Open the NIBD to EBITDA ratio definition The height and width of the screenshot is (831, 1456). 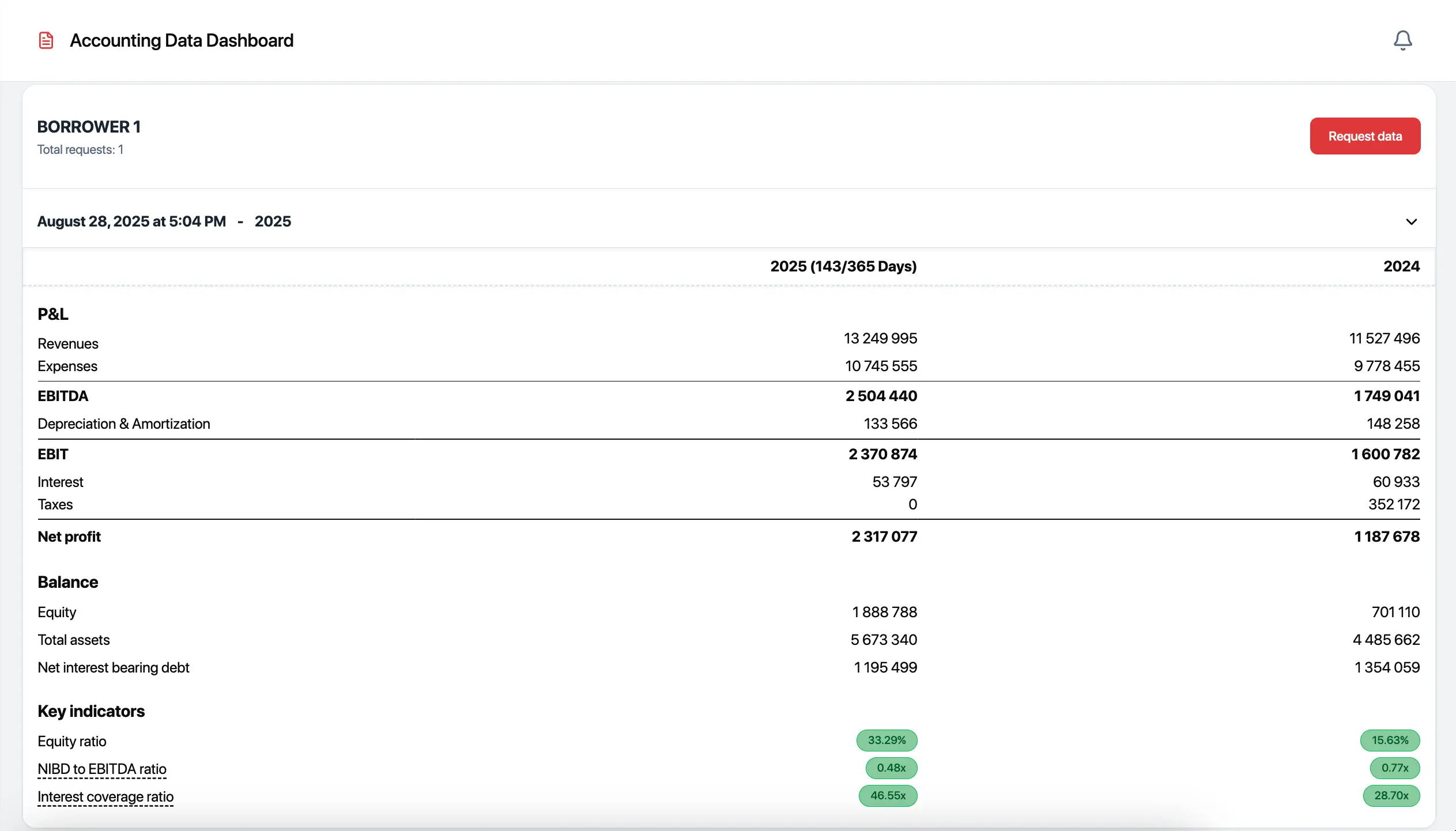pos(102,768)
